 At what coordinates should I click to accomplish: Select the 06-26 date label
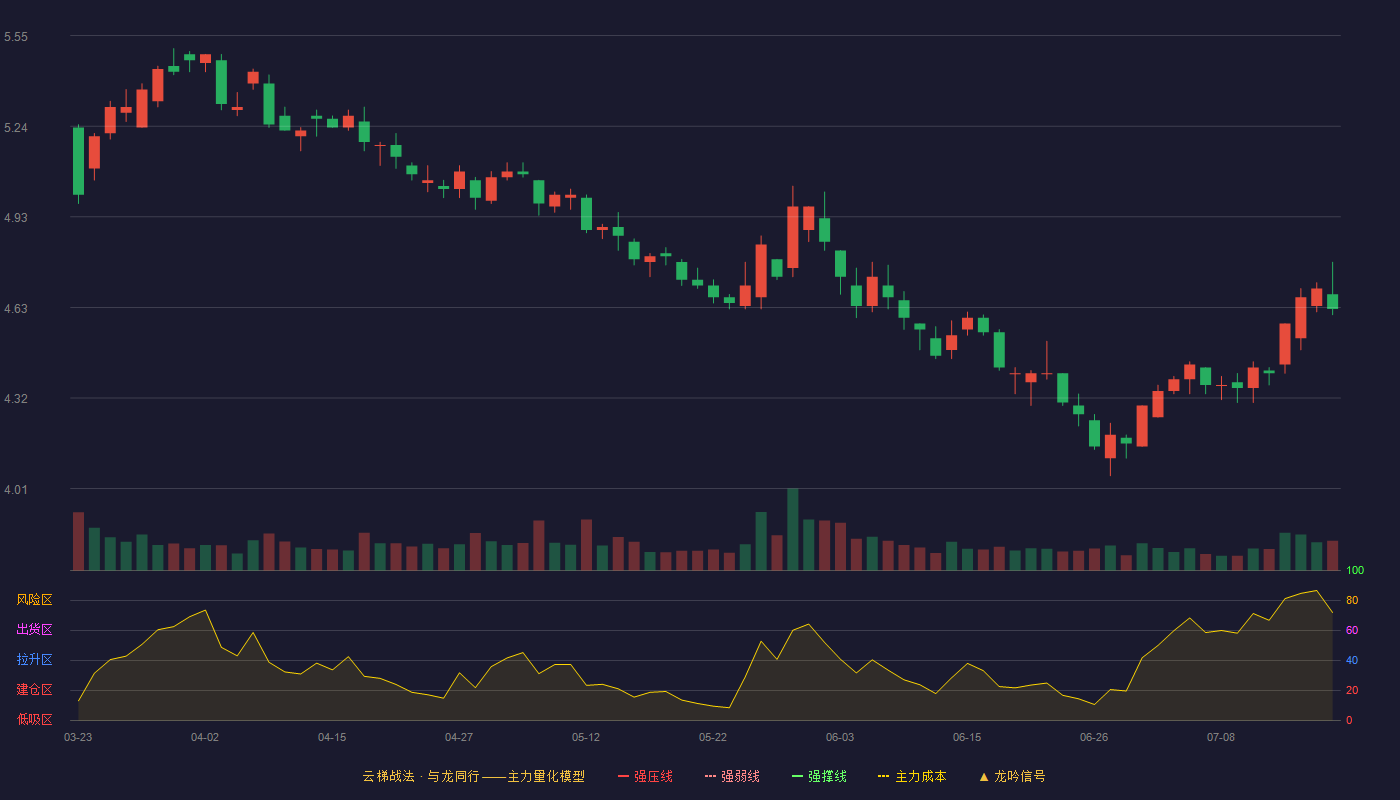coord(1094,737)
